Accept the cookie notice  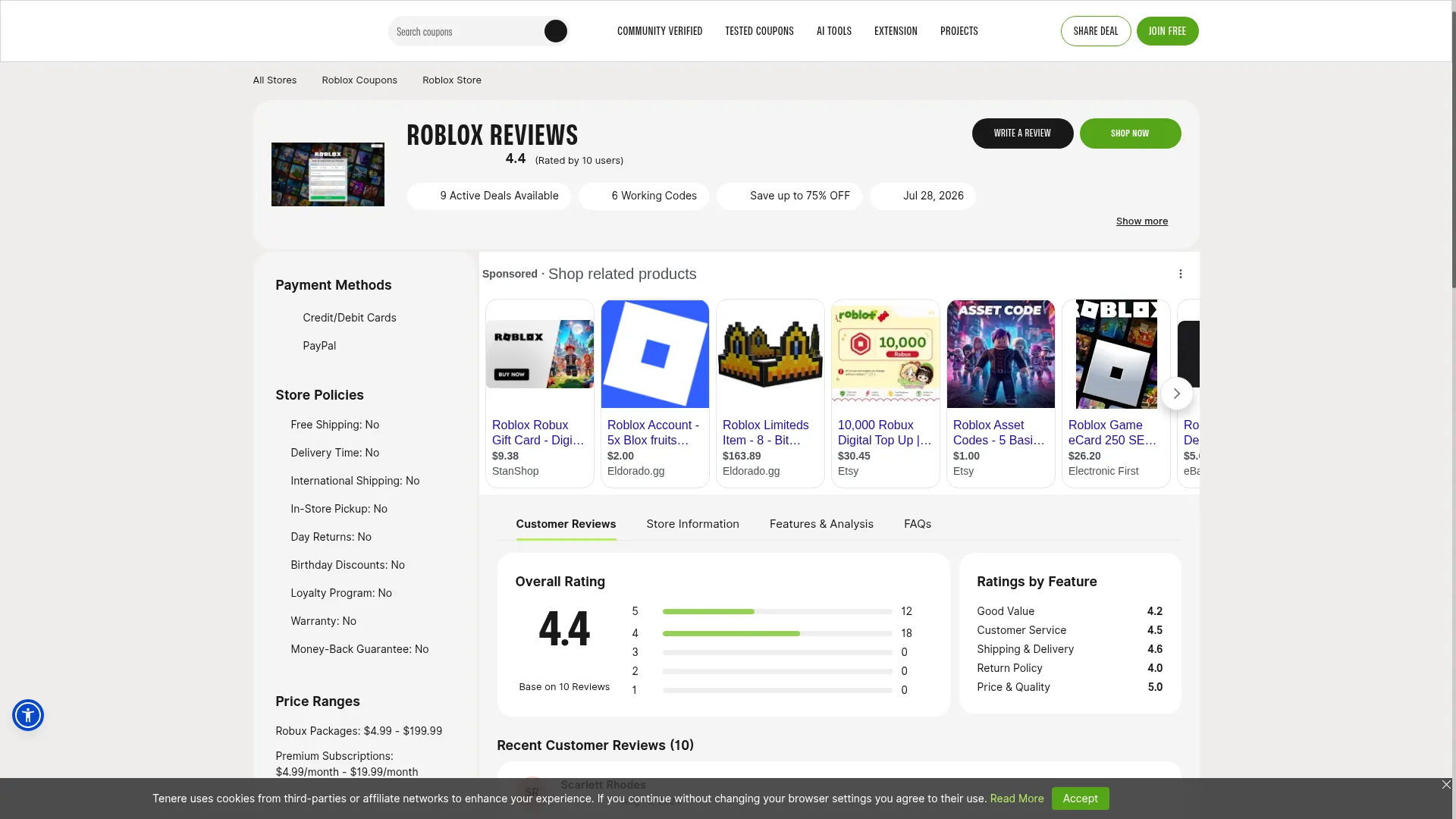tap(1080, 799)
